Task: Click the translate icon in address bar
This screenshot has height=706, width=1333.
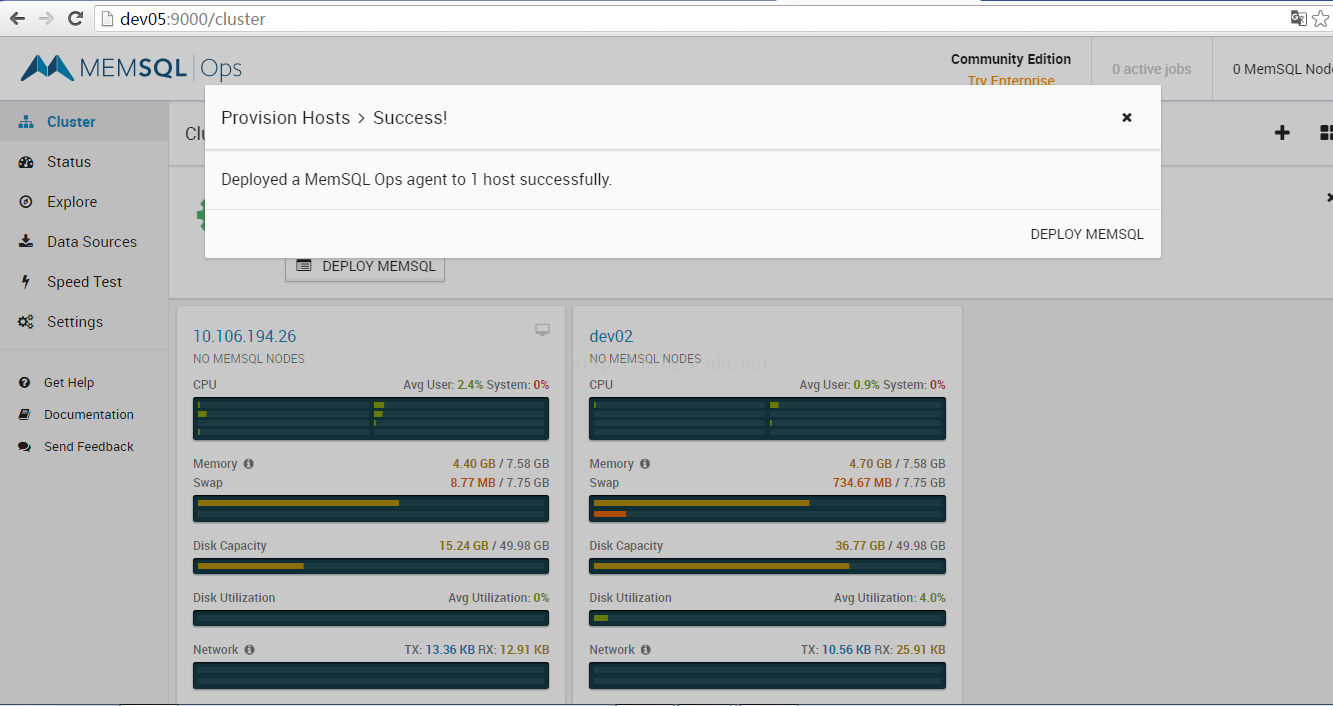Action: click(1299, 18)
